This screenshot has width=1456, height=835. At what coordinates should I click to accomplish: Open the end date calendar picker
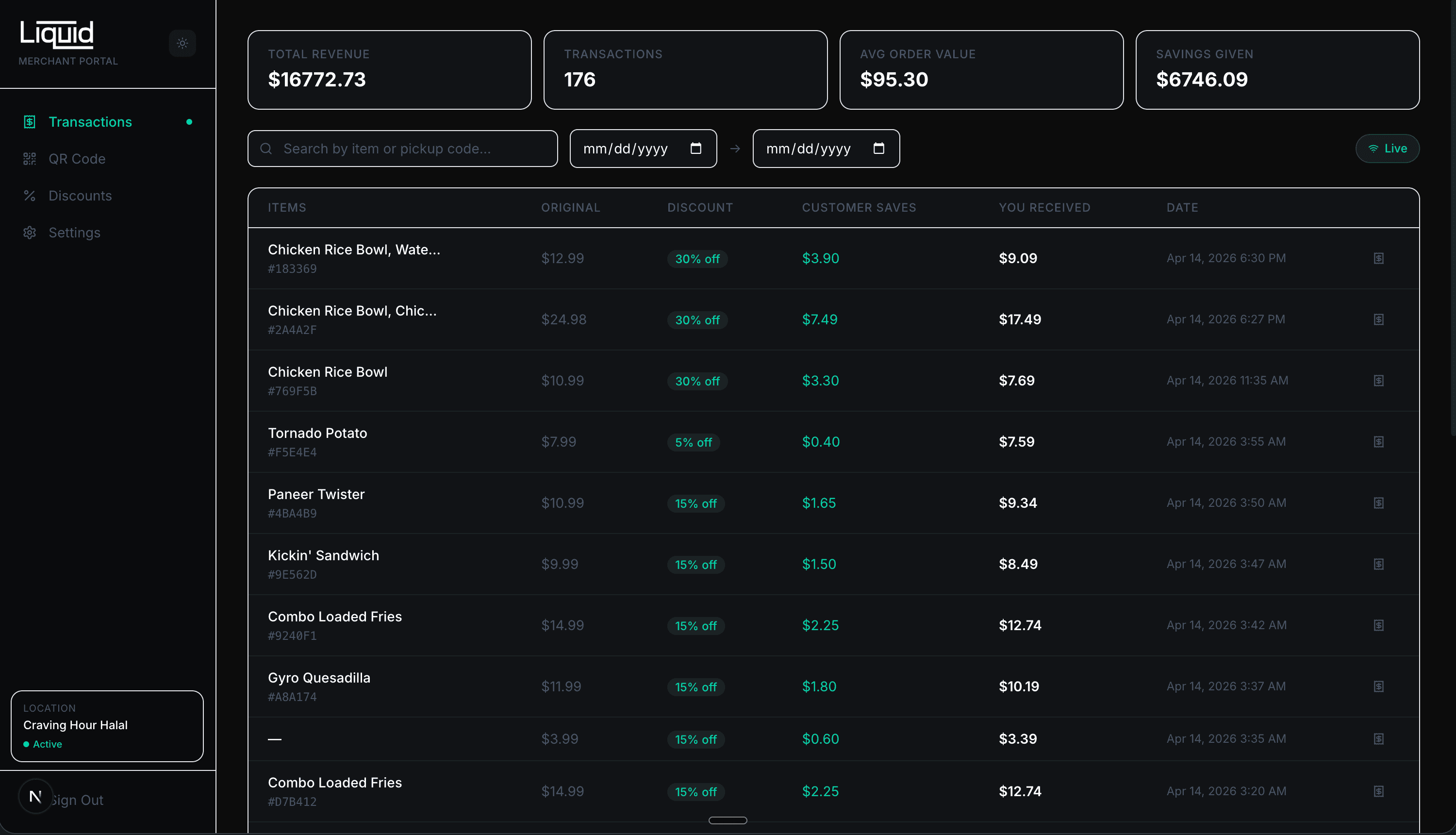(879, 148)
